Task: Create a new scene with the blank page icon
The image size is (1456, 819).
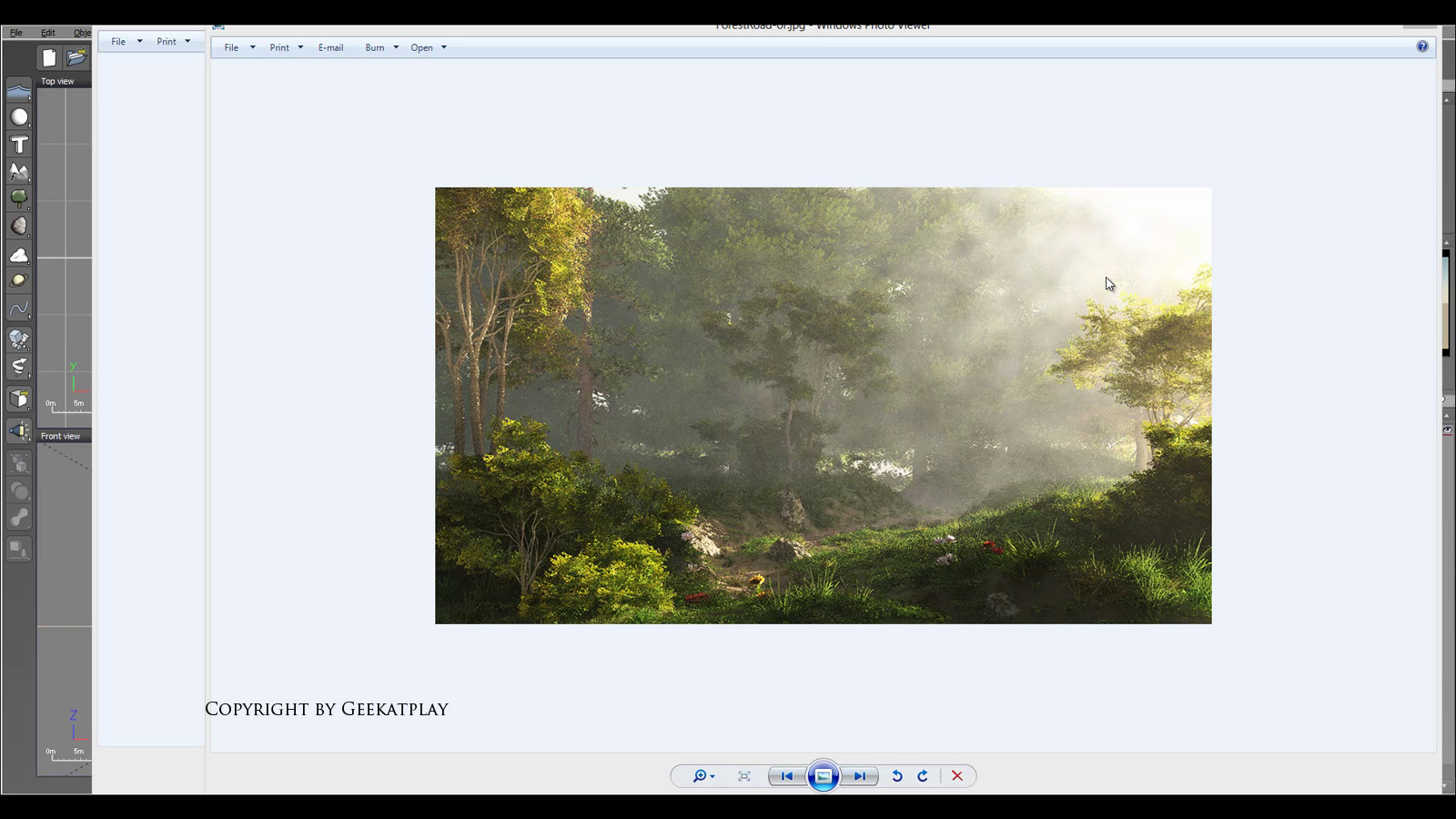Action: coord(49,58)
